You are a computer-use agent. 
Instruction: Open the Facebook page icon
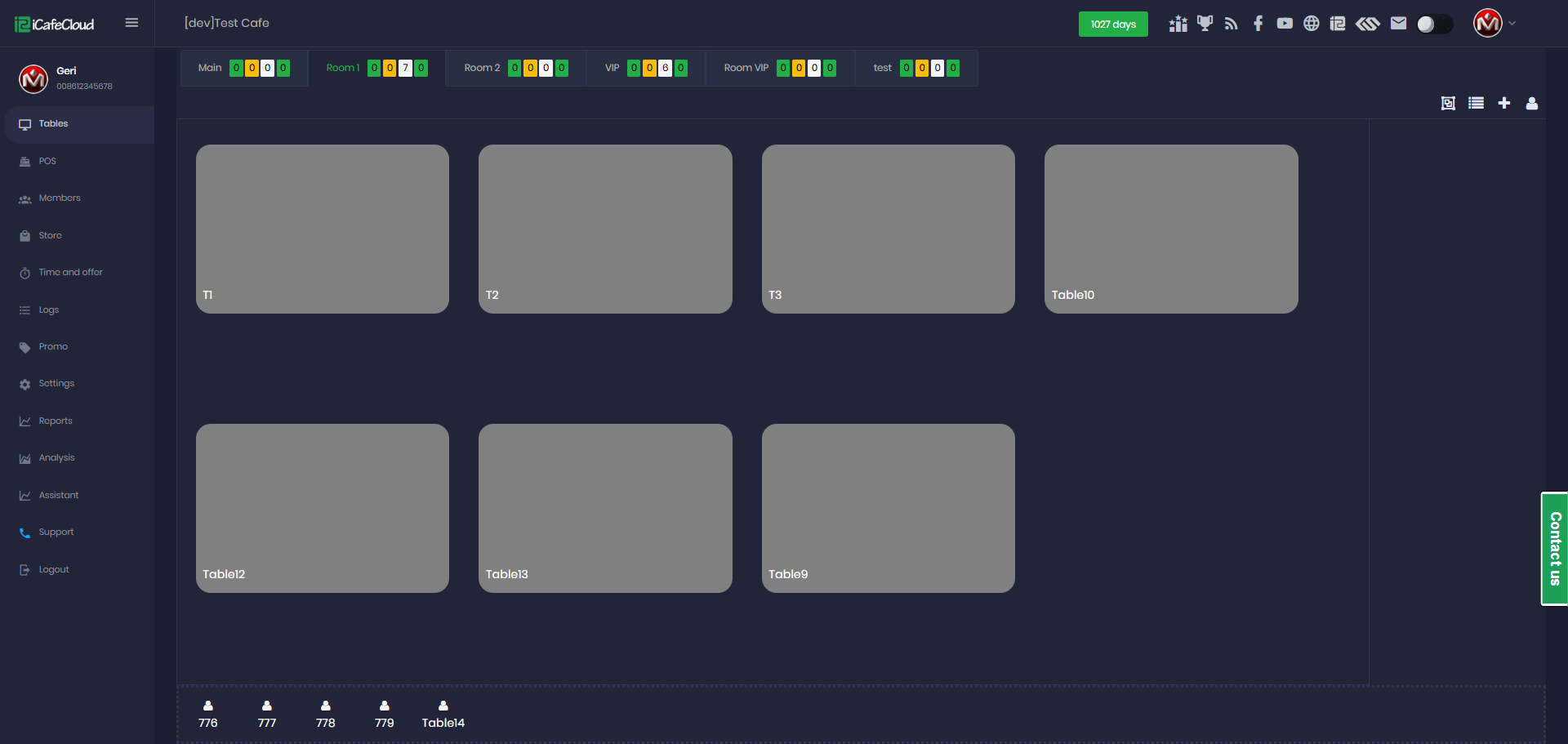point(1258,24)
